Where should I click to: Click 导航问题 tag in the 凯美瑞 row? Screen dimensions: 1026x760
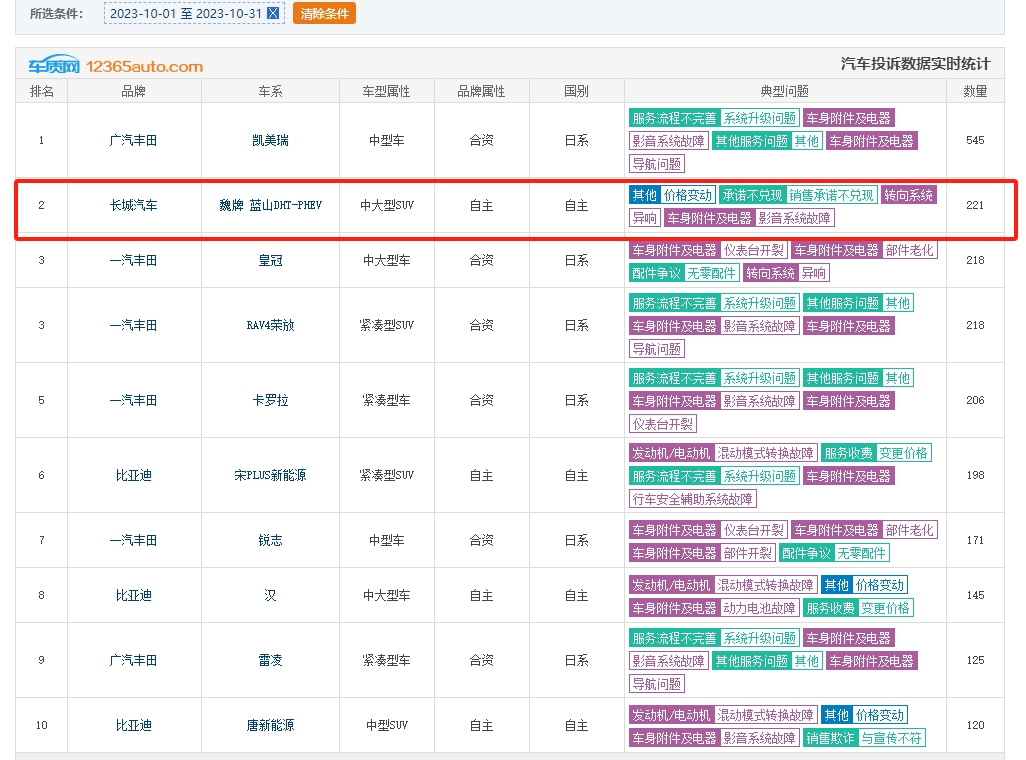(x=656, y=164)
